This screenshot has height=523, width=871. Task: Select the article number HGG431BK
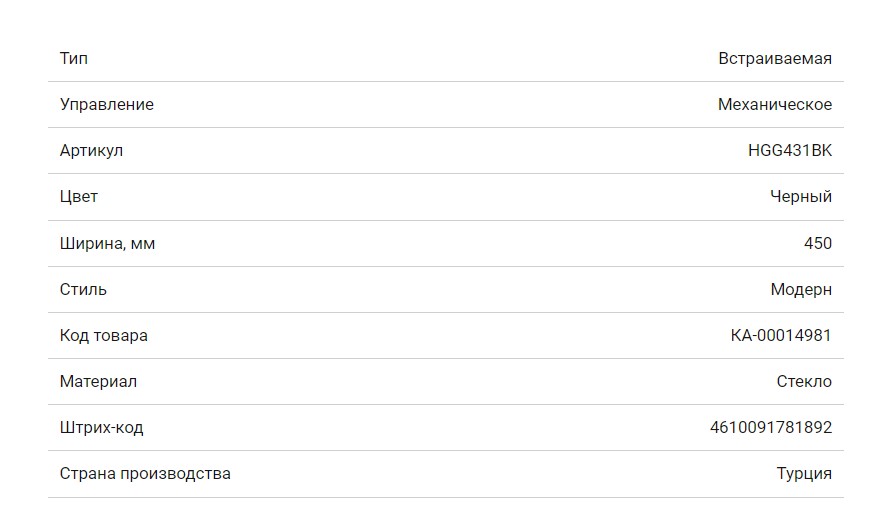(x=789, y=150)
